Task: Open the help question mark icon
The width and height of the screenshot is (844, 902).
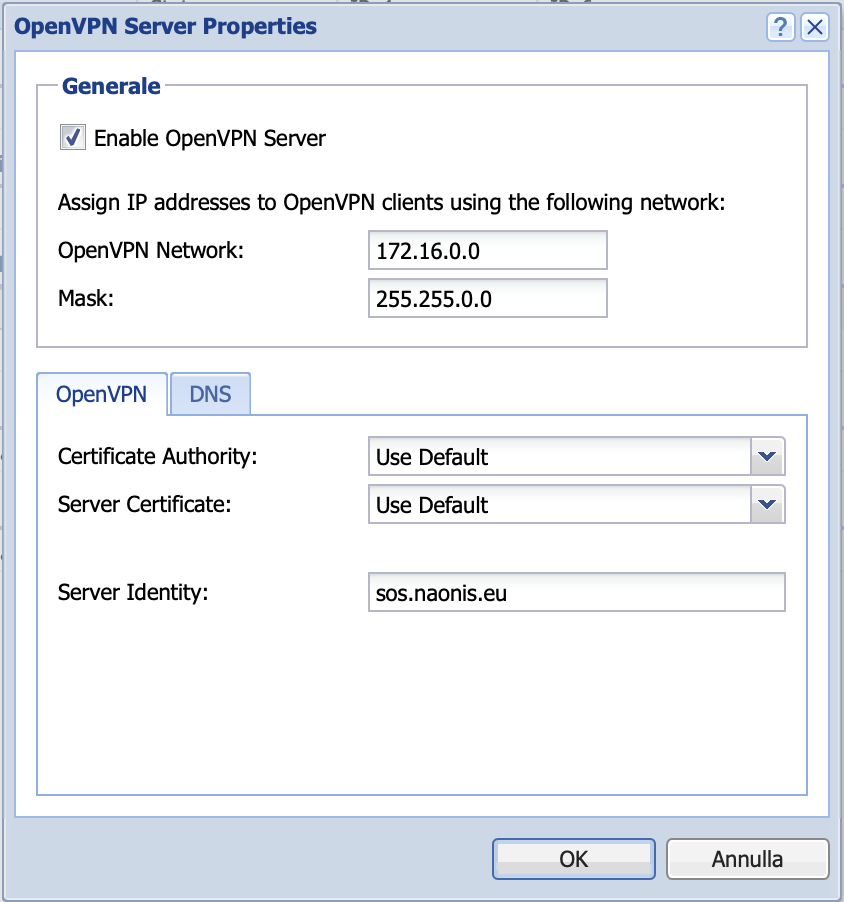Action: [781, 27]
